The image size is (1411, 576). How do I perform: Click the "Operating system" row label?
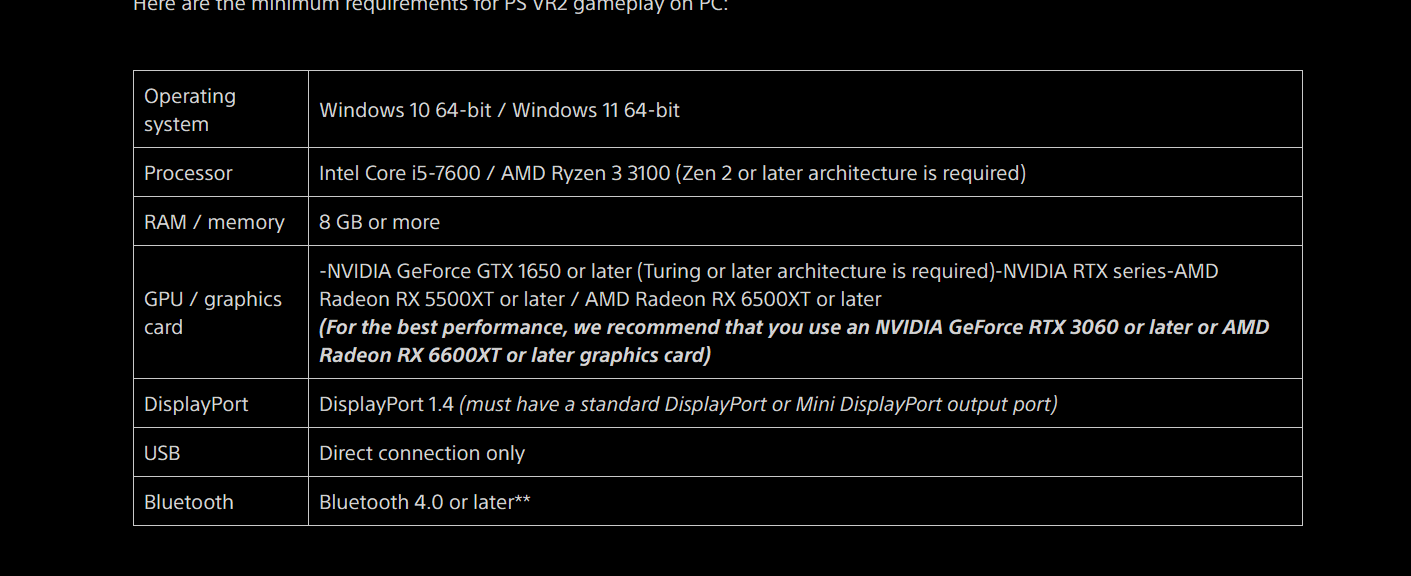(x=190, y=110)
